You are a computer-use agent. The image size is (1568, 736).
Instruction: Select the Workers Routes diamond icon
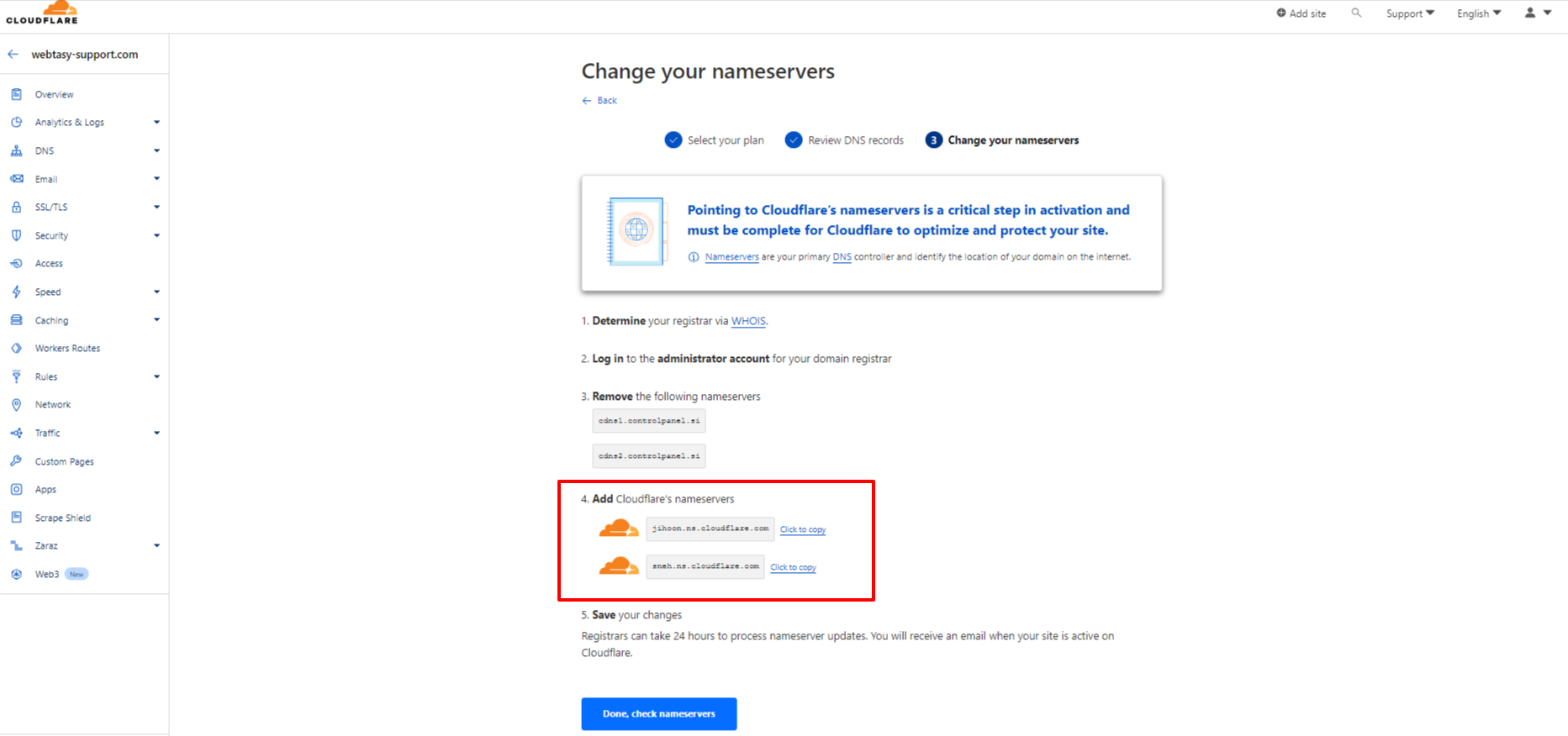[16, 348]
